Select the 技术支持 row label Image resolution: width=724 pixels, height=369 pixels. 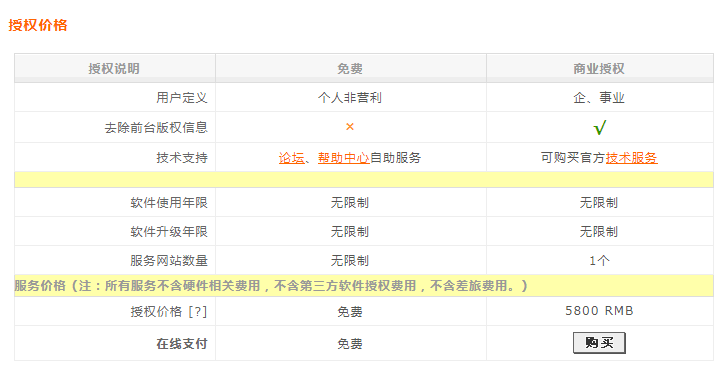point(182,157)
